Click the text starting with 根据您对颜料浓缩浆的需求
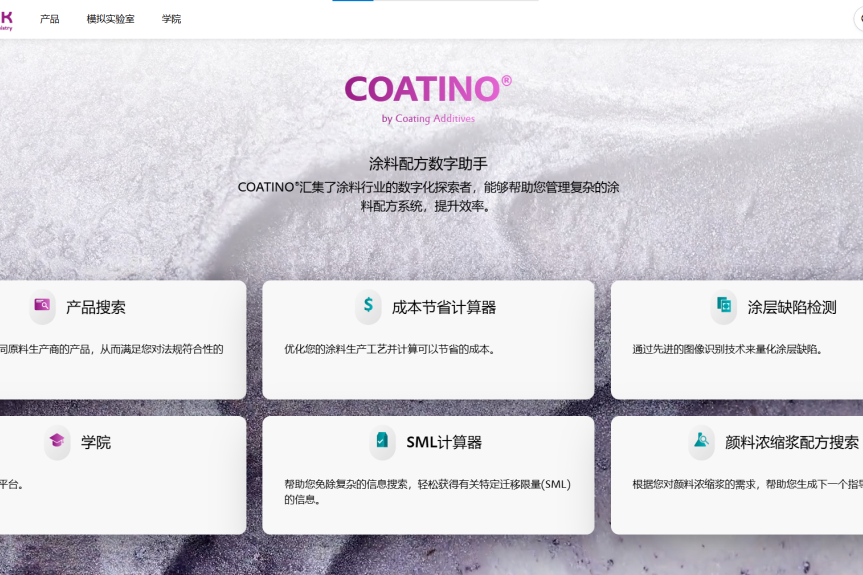Image resolution: width=863 pixels, height=575 pixels. tap(747, 485)
